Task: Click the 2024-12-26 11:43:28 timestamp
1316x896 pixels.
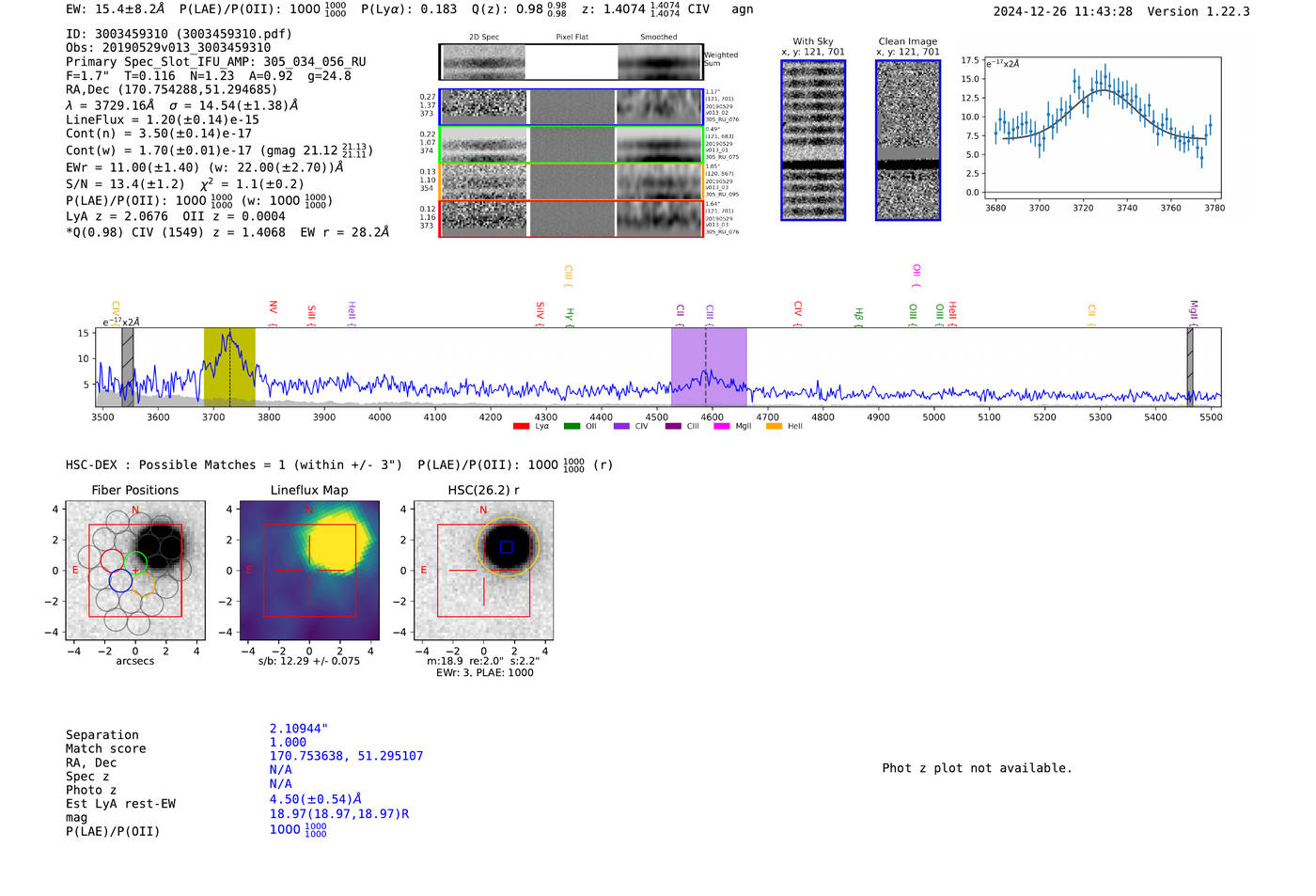Action: click(1063, 11)
